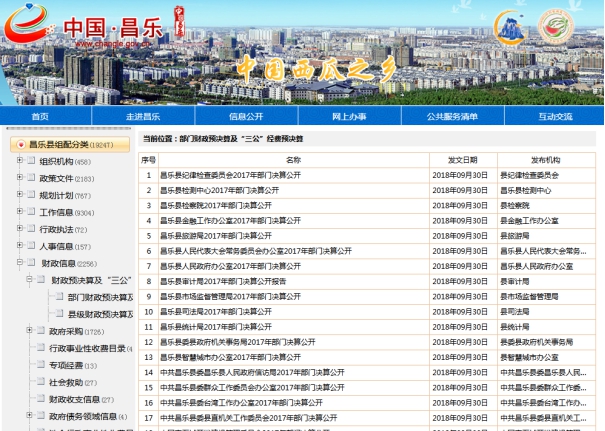Open the 公共服务清单 navigation menu

(x=452, y=117)
